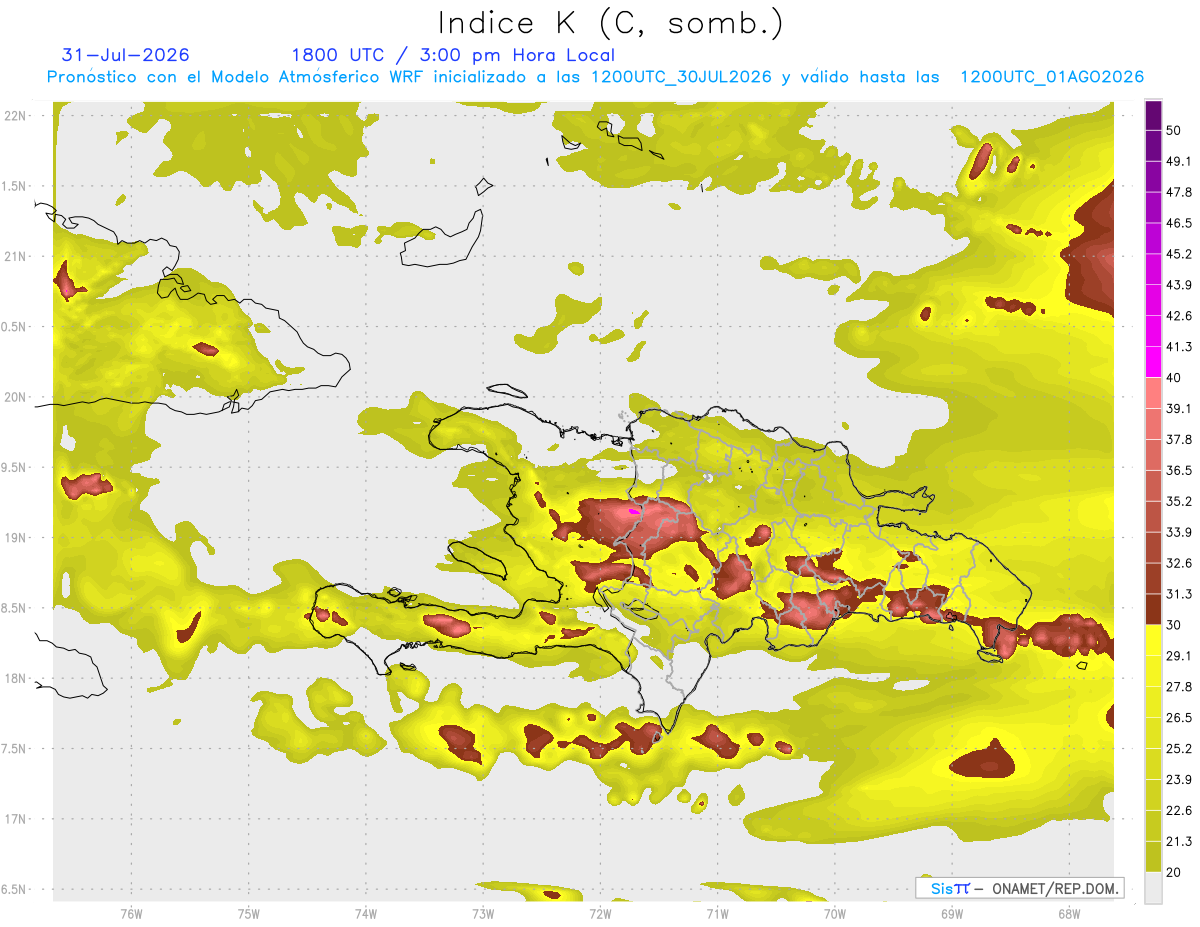
Task: Click the "18N" latitude label
Action: pyautogui.click(x=15, y=679)
